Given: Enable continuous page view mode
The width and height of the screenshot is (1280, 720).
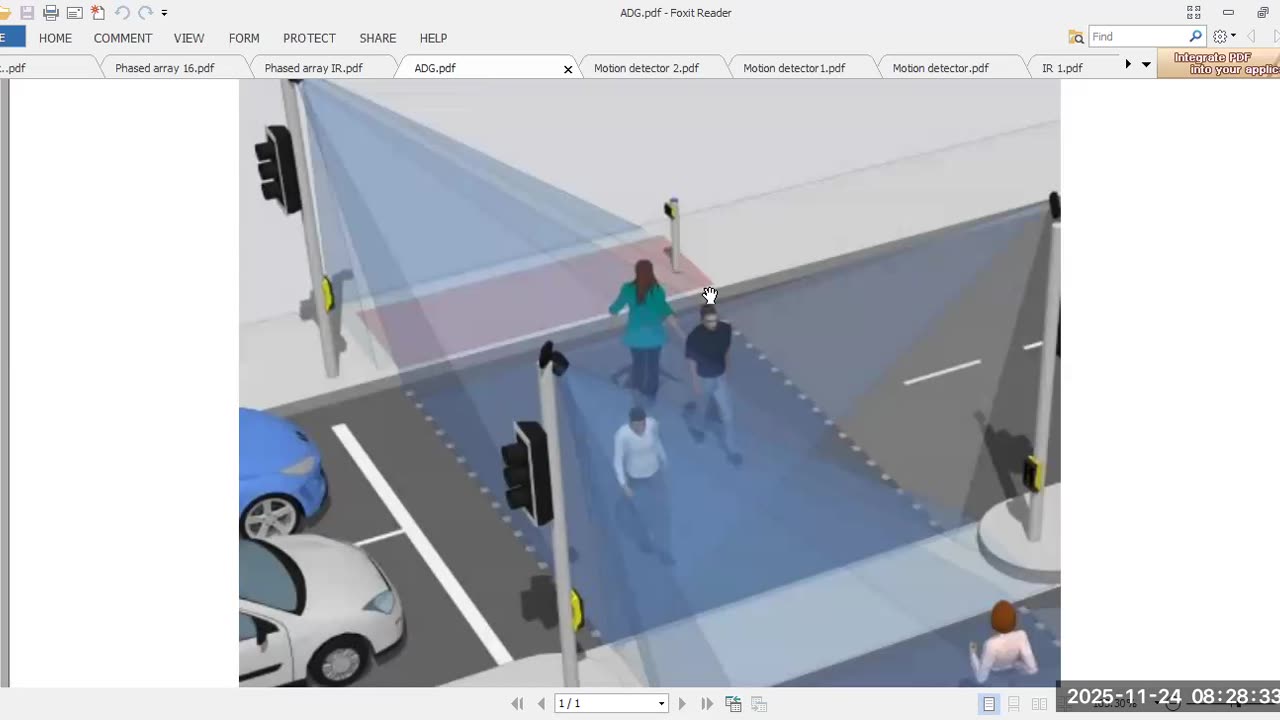Looking at the screenshot, I should [1014, 704].
